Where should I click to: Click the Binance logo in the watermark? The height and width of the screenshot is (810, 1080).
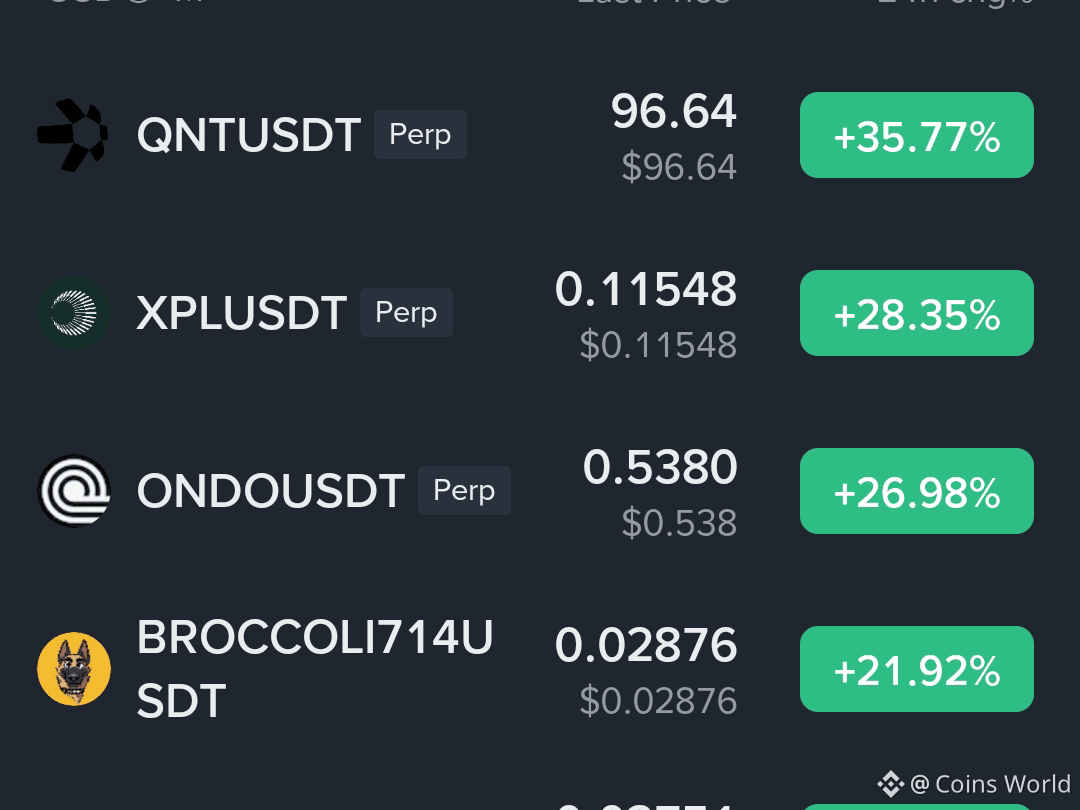pos(890,784)
